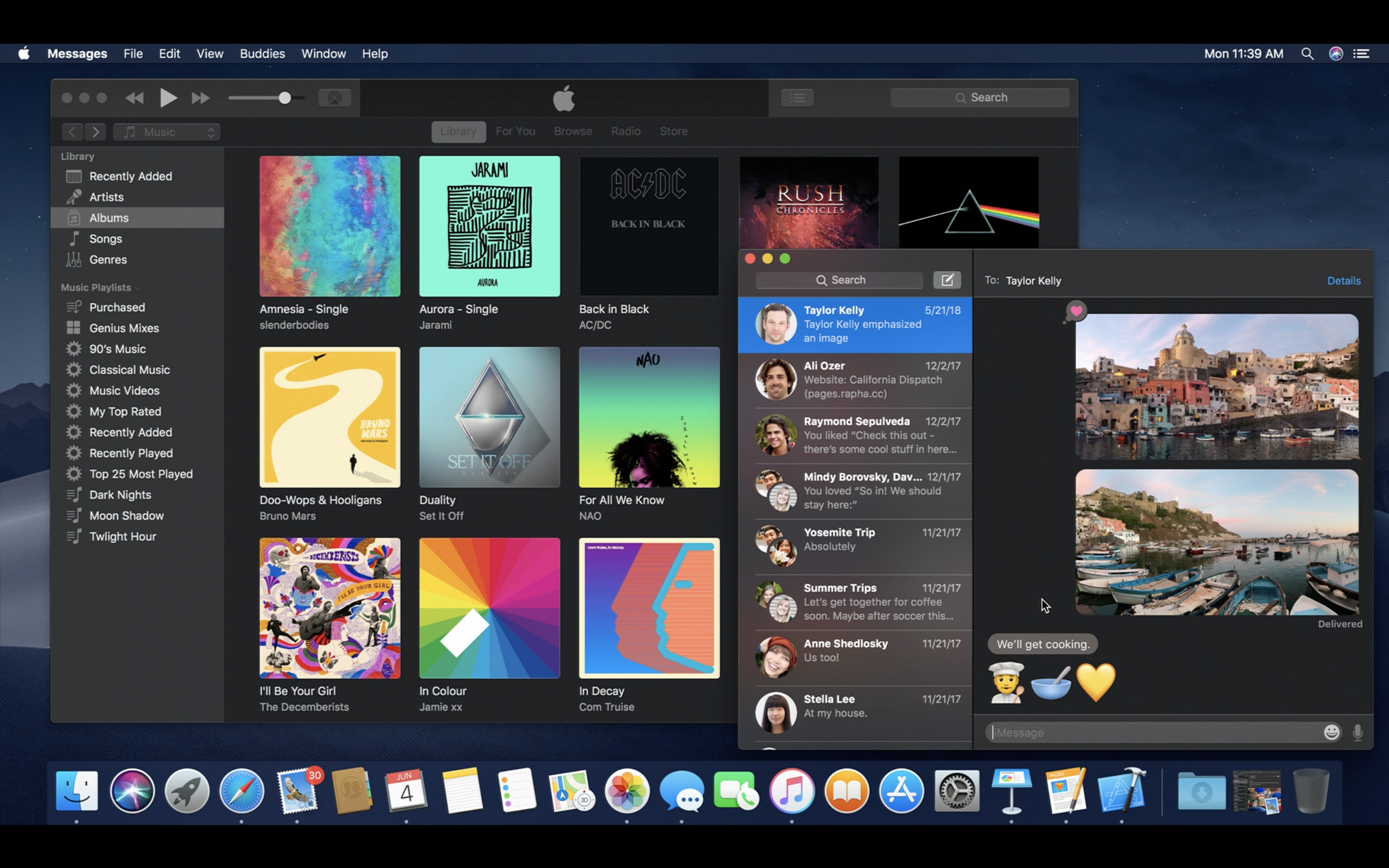This screenshot has height=868, width=1389.
Task: Click the fast-forward next track icon
Action: point(201,98)
